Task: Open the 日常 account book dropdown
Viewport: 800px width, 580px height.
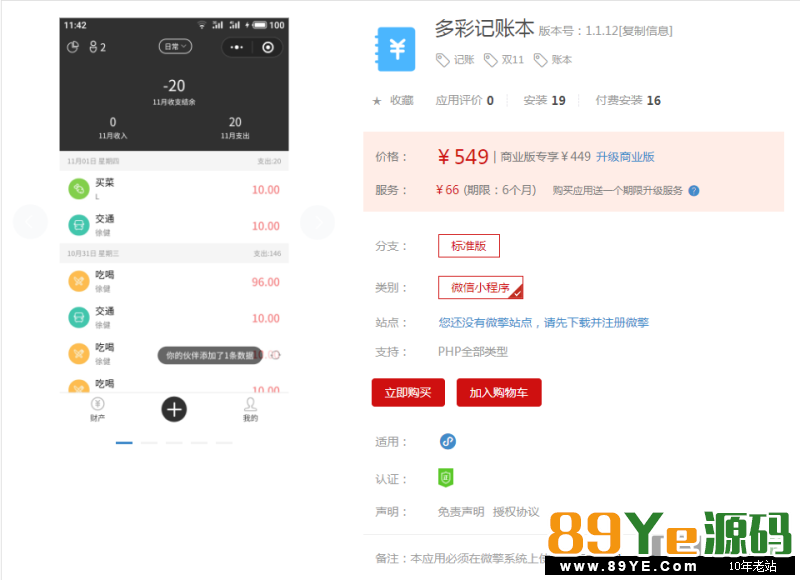Action: click(x=175, y=46)
